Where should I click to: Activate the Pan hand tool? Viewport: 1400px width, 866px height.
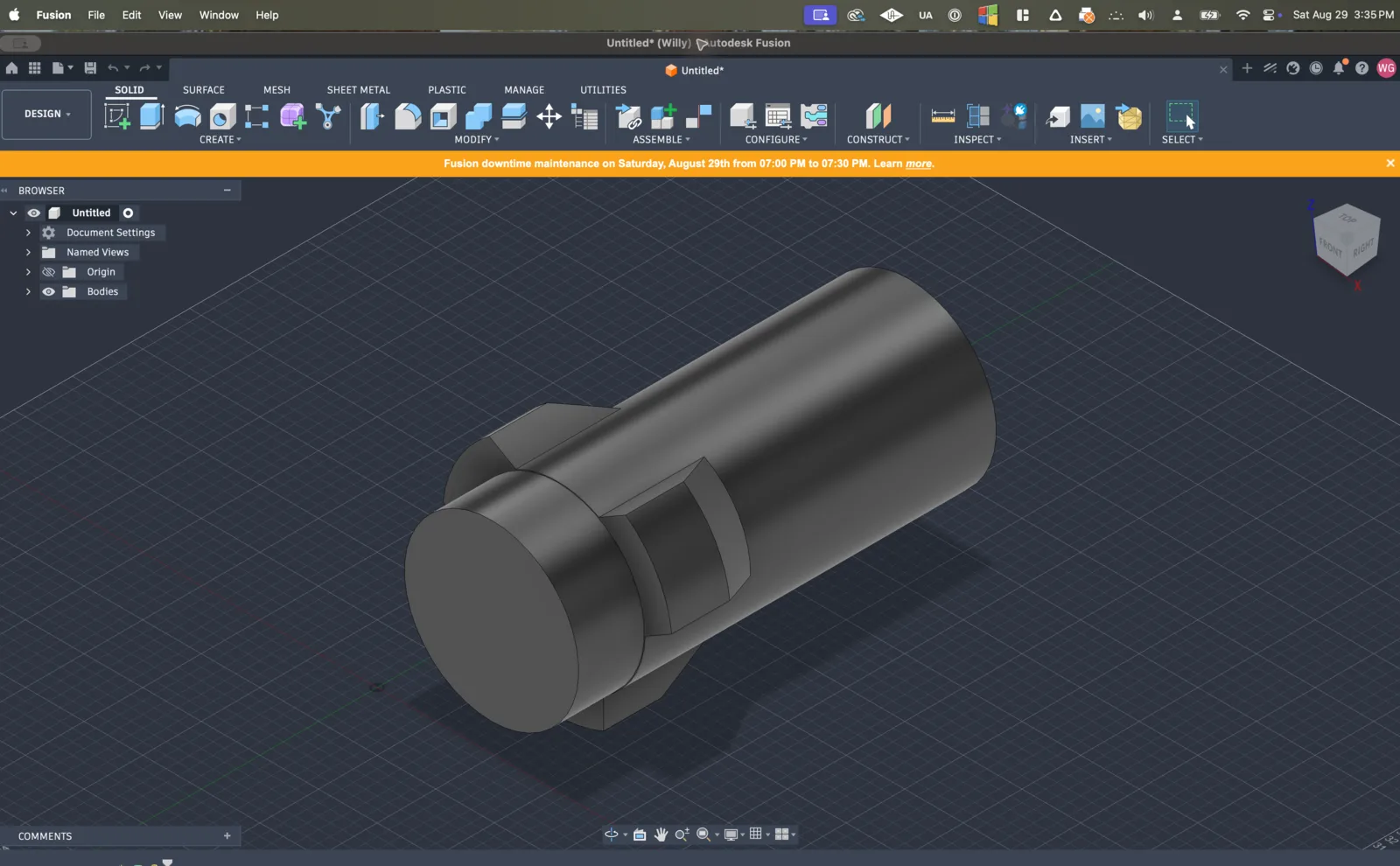661,835
